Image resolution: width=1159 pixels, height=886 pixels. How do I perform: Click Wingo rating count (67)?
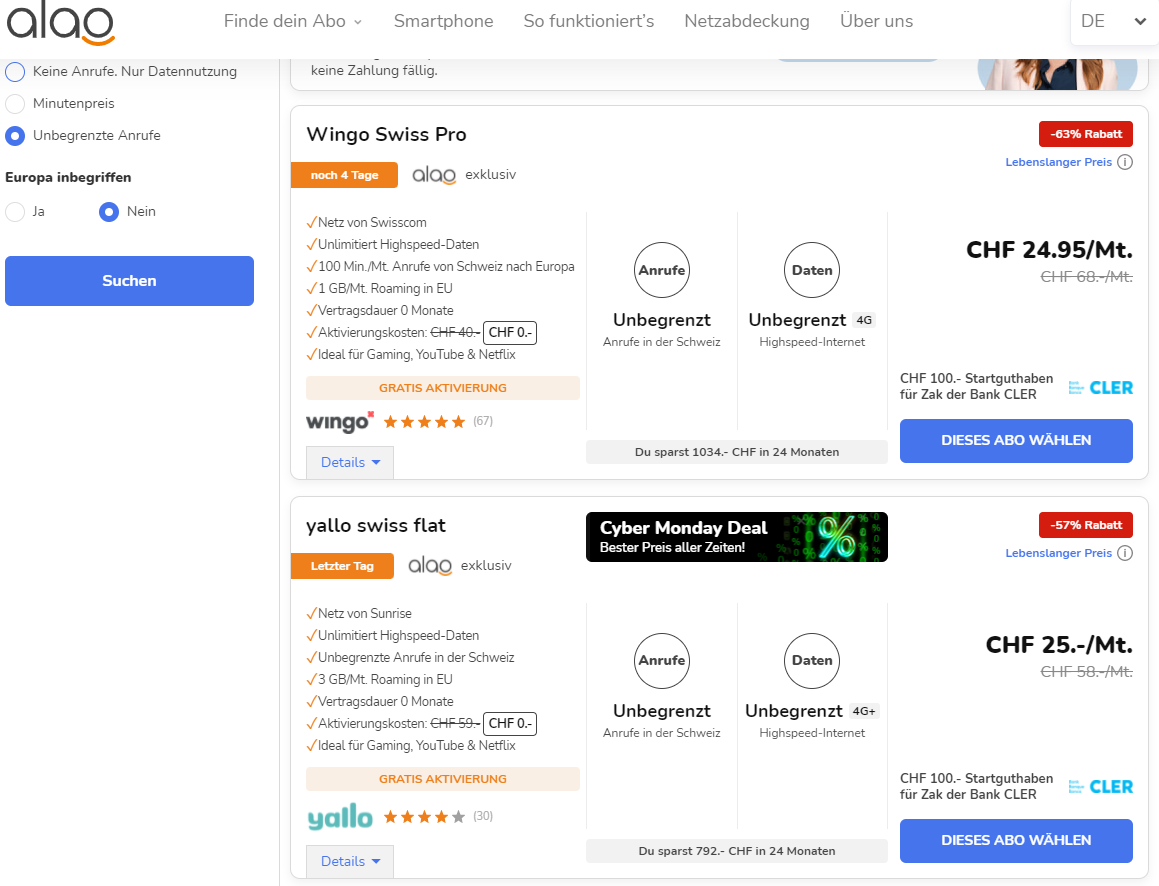tap(483, 421)
